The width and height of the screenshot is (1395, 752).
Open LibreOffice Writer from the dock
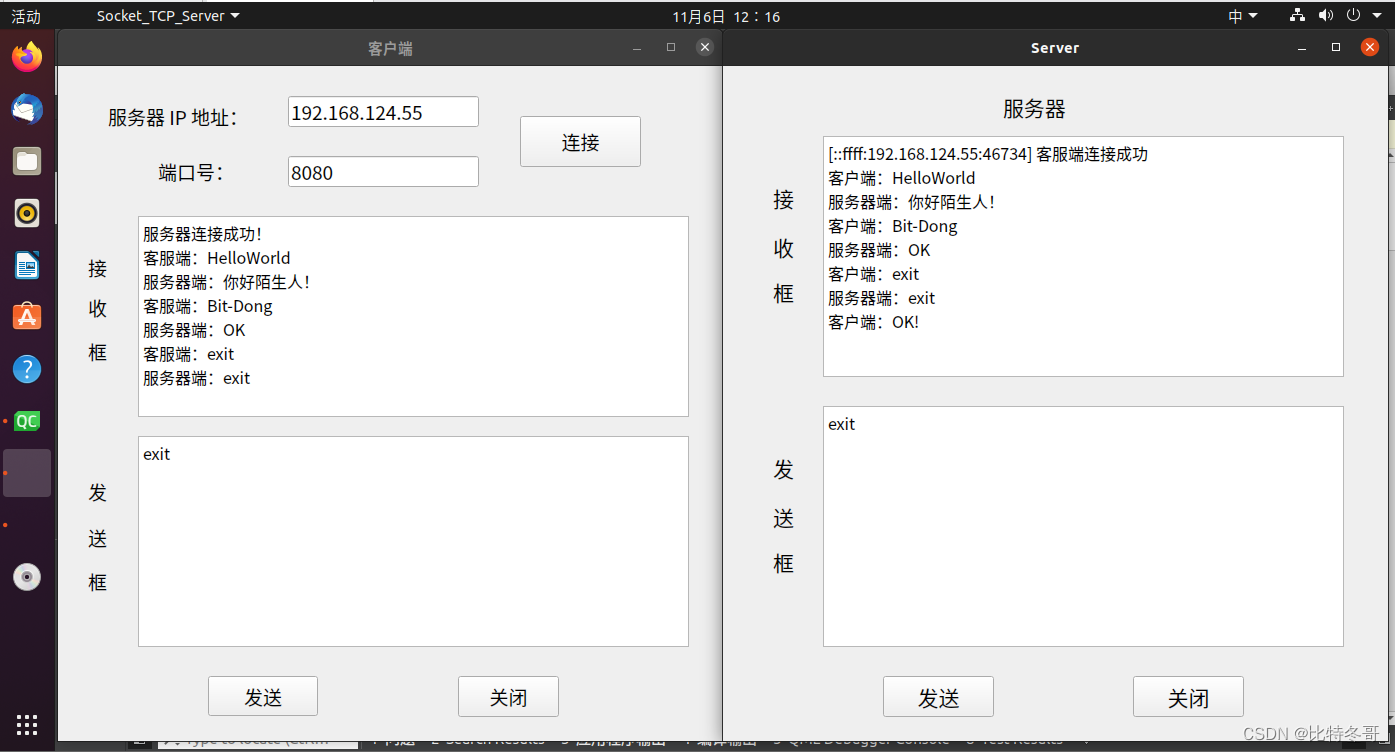click(27, 265)
